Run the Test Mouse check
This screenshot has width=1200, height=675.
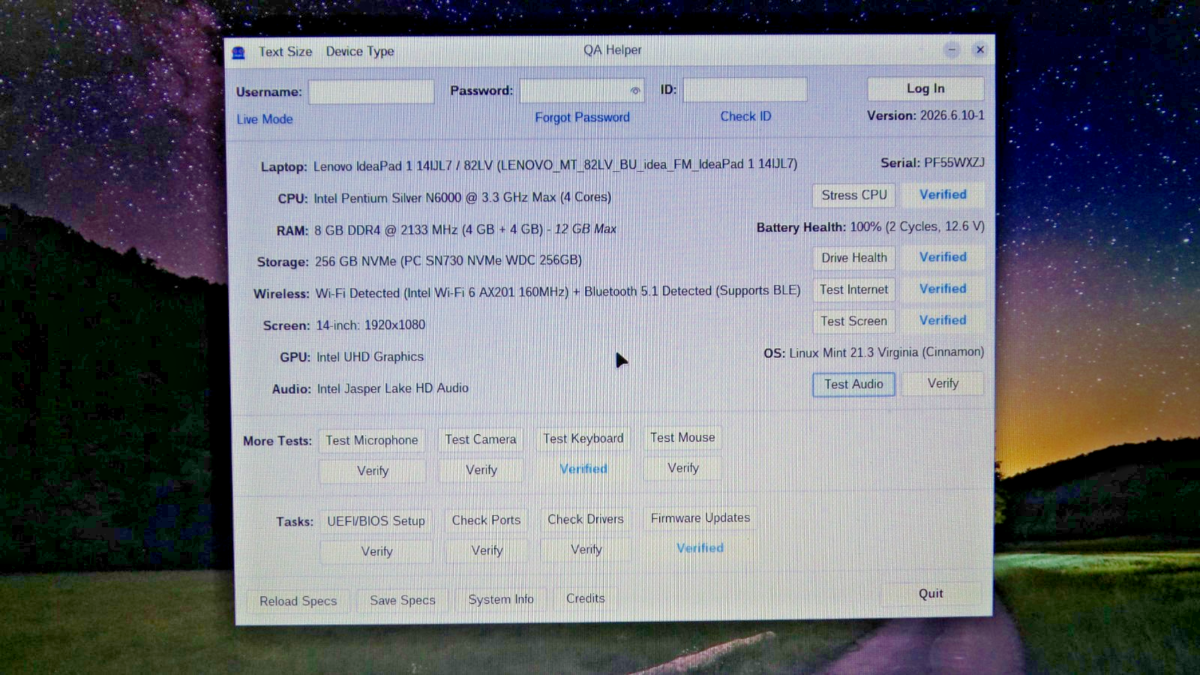[x=683, y=437]
